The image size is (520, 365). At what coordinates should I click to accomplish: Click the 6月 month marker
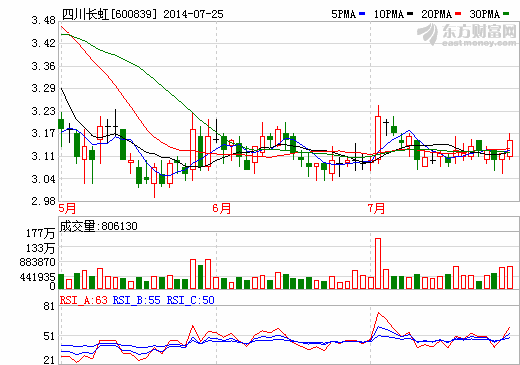[222, 208]
